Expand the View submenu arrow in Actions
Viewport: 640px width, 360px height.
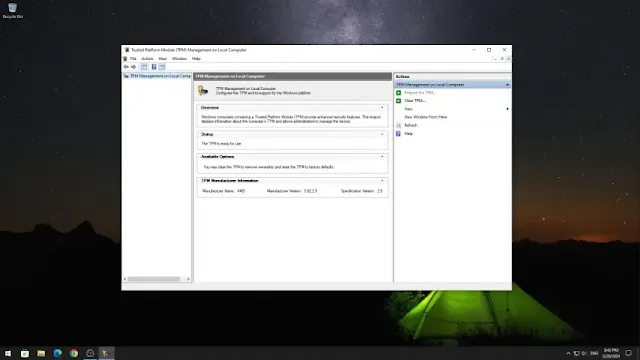[507, 109]
